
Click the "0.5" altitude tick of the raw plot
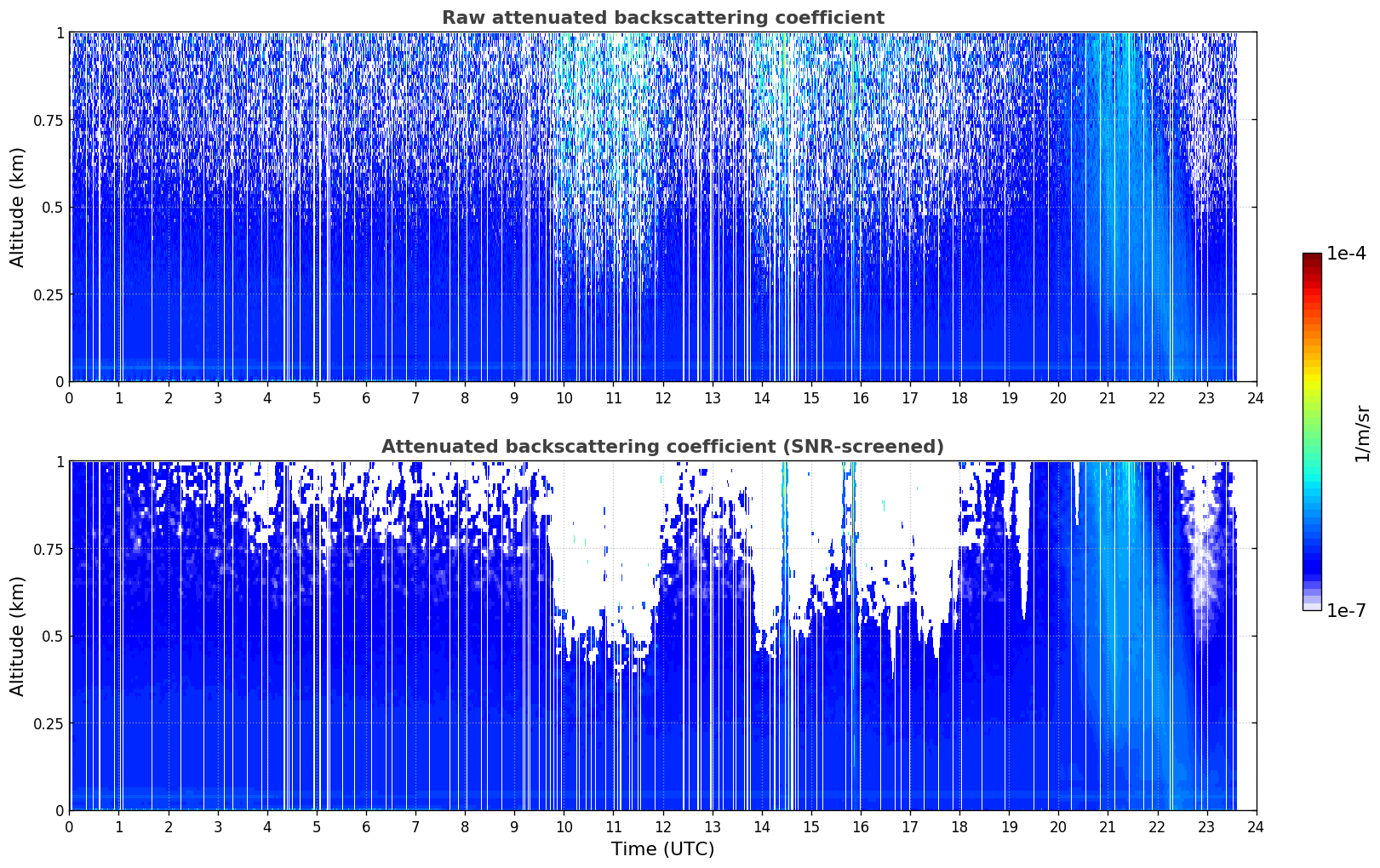pos(54,208)
